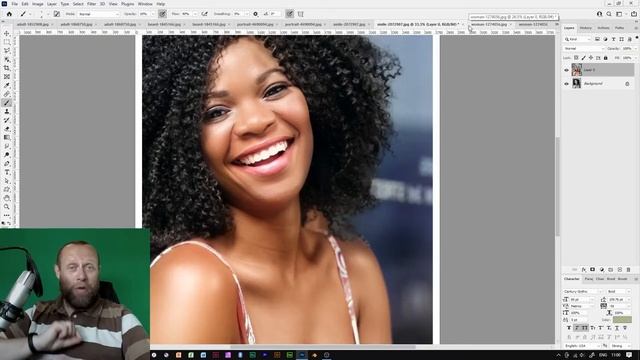Select the Crop tool
The width and height of the screenshot is (640, 360).
click(7, 68)
